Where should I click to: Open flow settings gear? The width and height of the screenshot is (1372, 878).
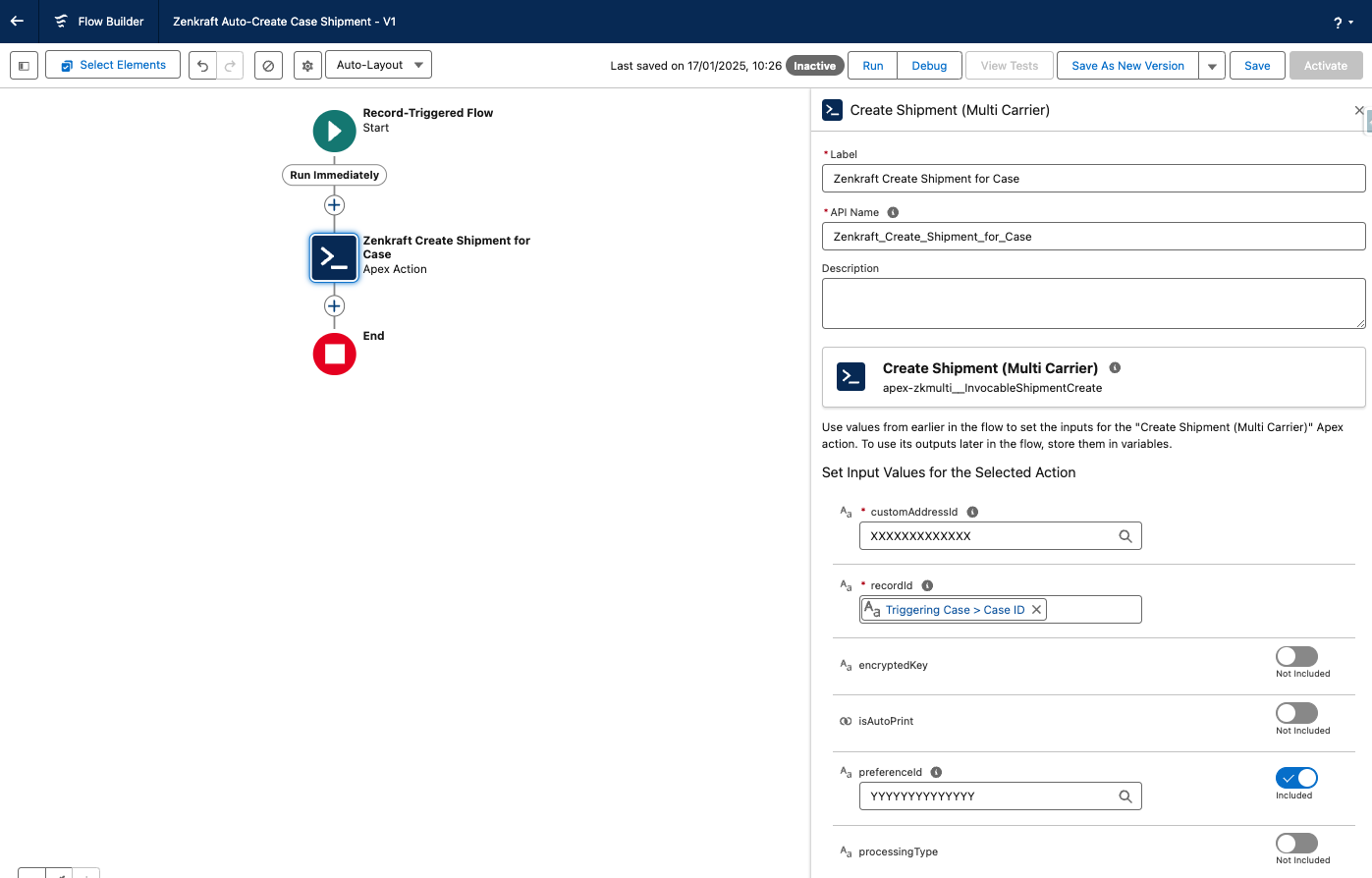(307, 66)
